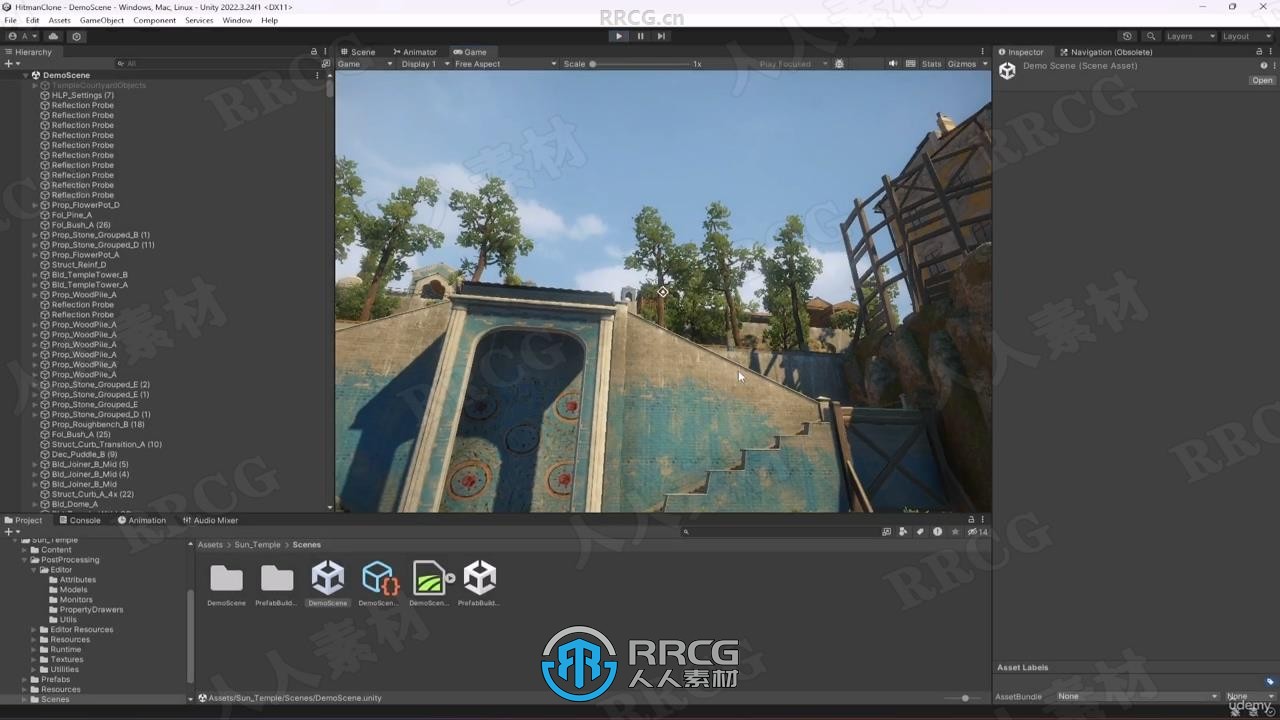
Task: Open the GameObject menu
Action: click(x=101, y=20)
